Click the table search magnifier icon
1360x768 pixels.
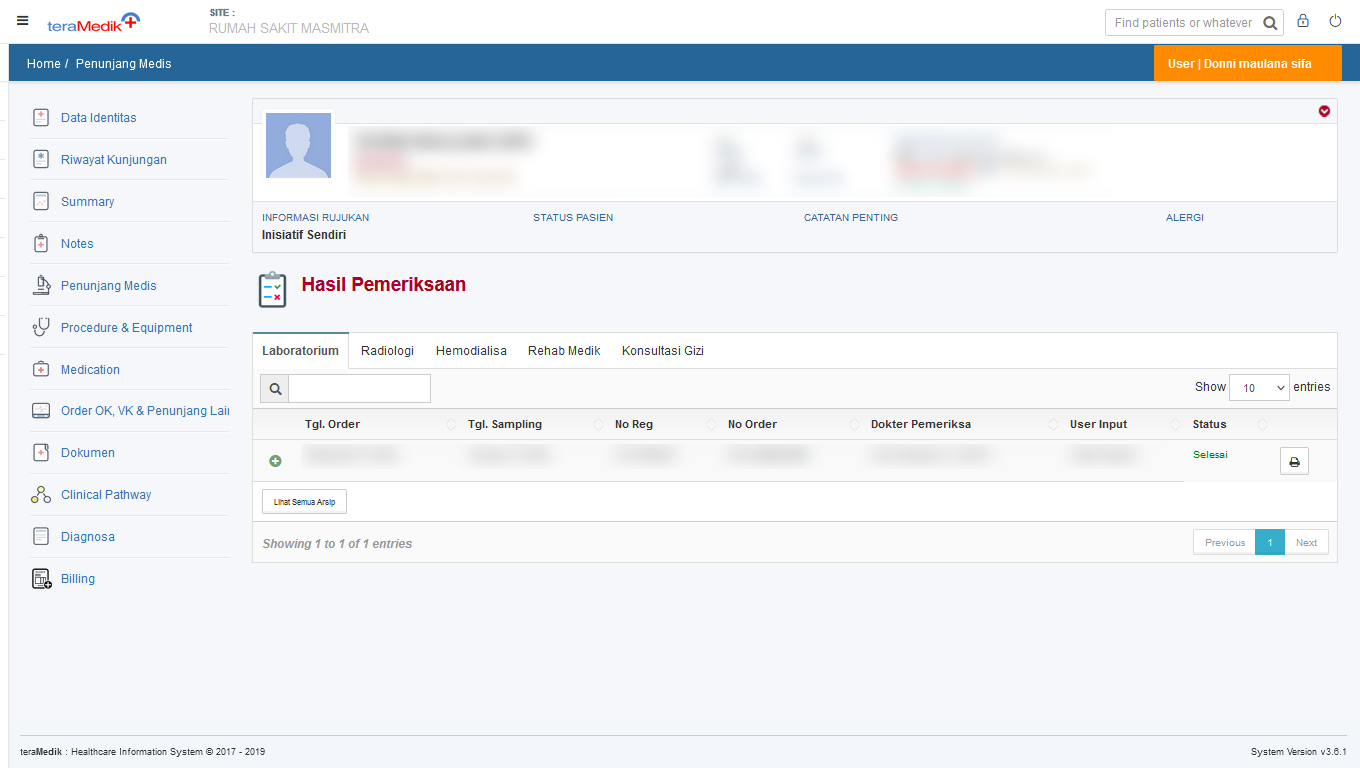coord(275,389)
